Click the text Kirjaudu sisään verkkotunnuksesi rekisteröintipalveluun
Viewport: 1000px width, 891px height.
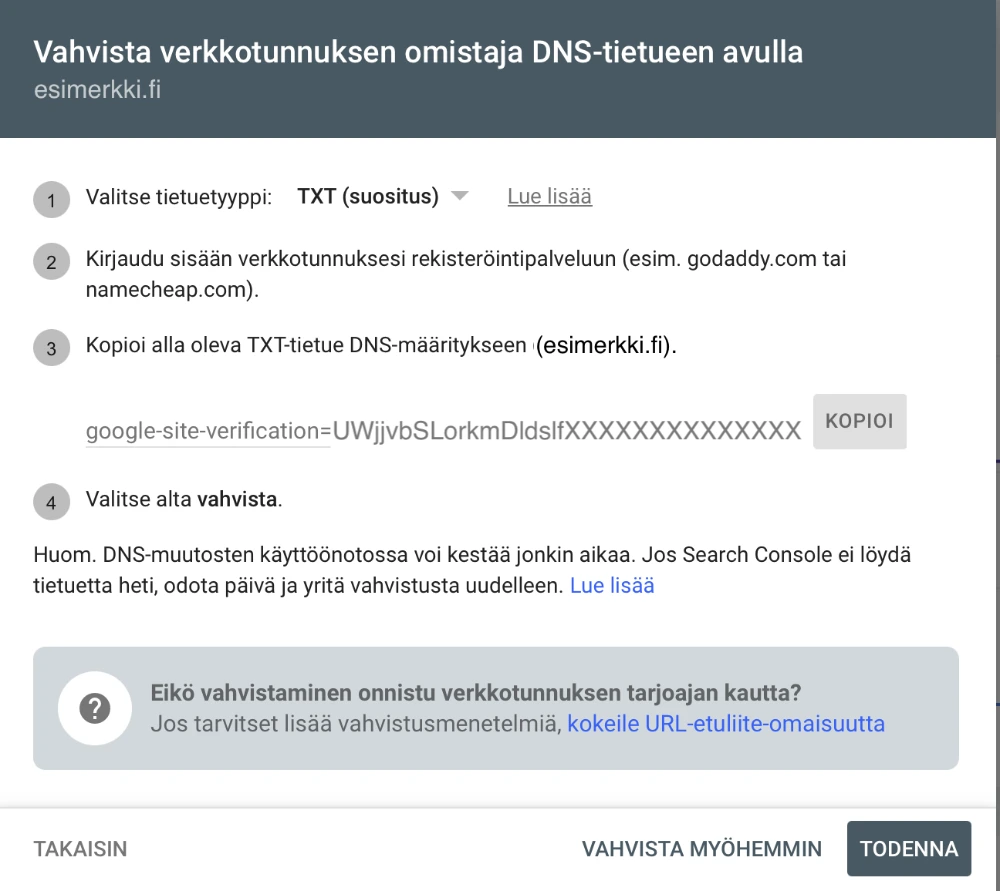pyautogui.click(x=466, y=274)
